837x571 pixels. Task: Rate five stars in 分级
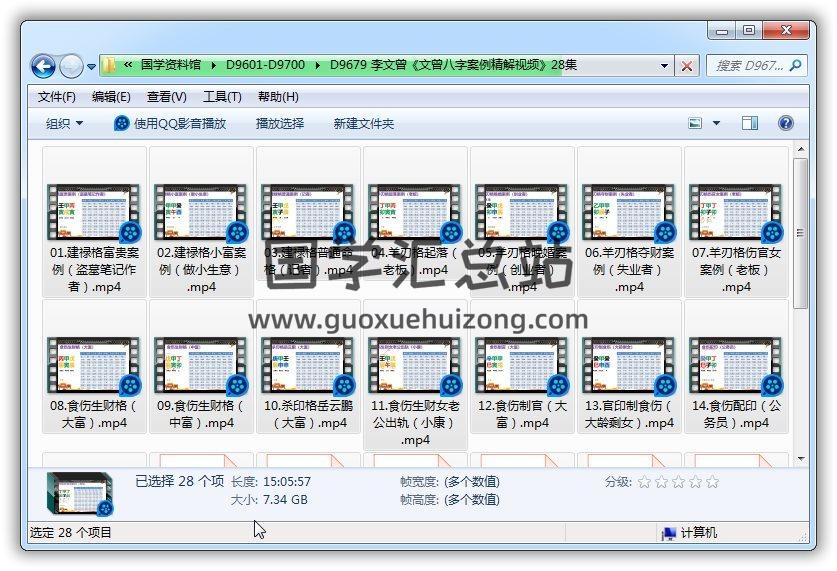pyautogui.click(x=713, y=482)
